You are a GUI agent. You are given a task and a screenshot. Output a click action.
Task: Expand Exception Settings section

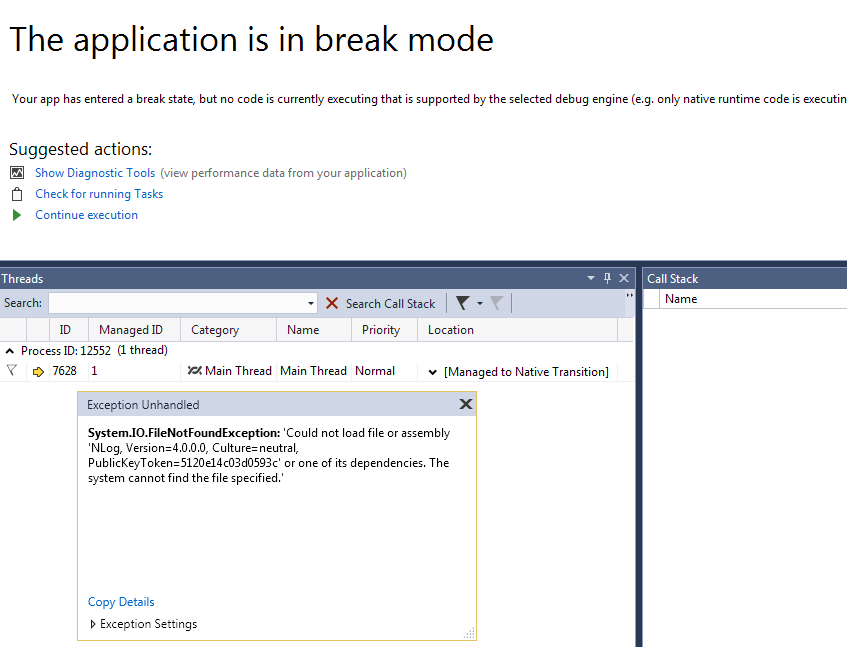click(x=93, y=624)
